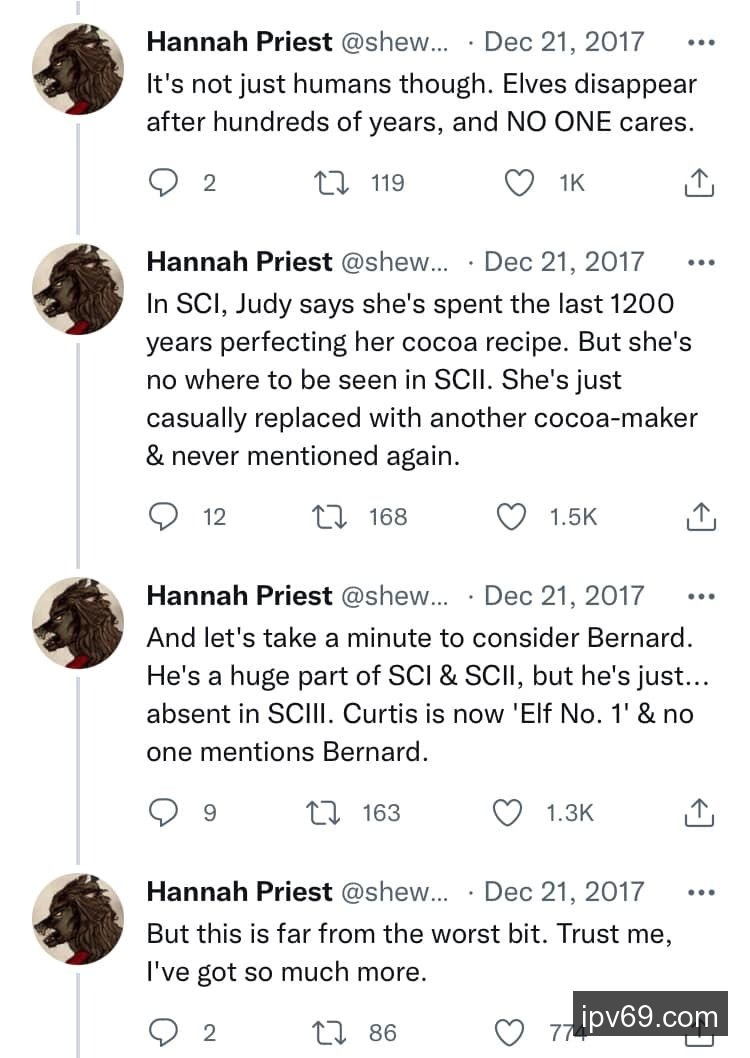
Task: Open more options on Bernard tweet
Action: pos(702,597)
